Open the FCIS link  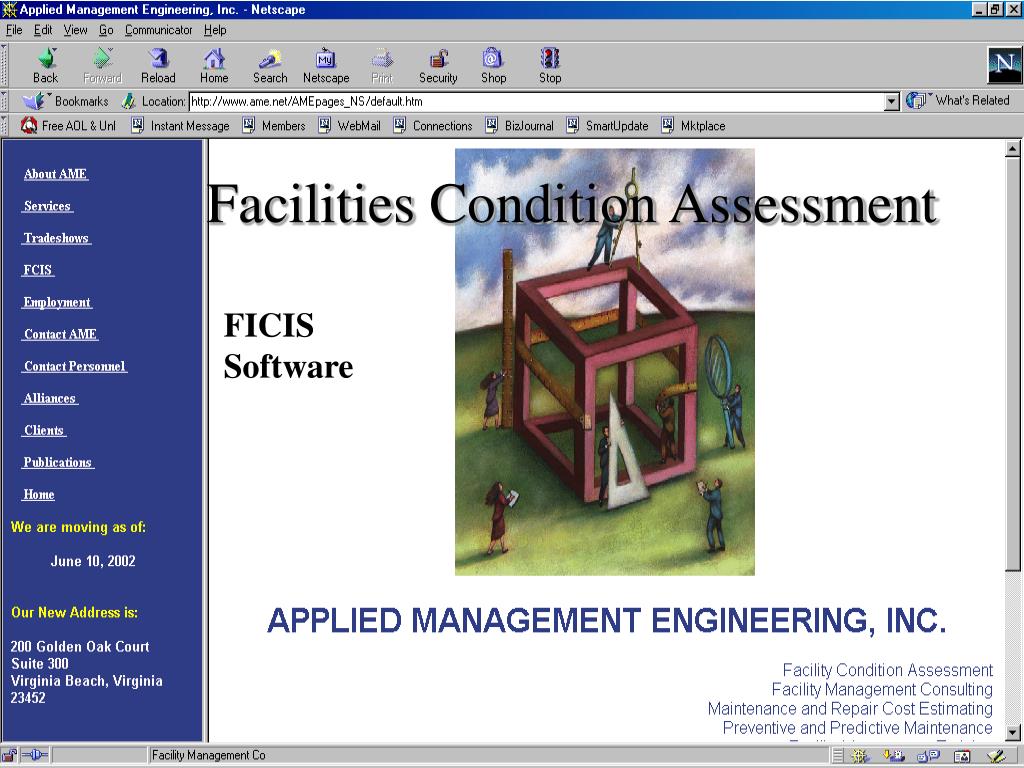coord(38,270)
